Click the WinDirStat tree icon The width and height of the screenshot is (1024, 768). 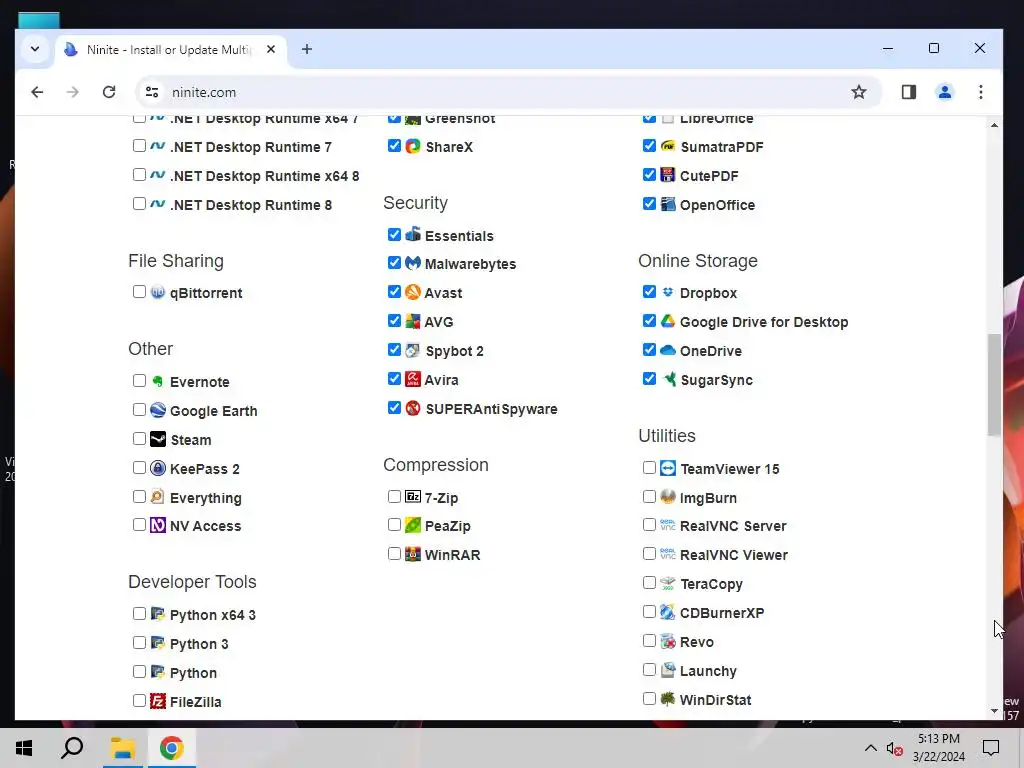click(x=667, y=699)
